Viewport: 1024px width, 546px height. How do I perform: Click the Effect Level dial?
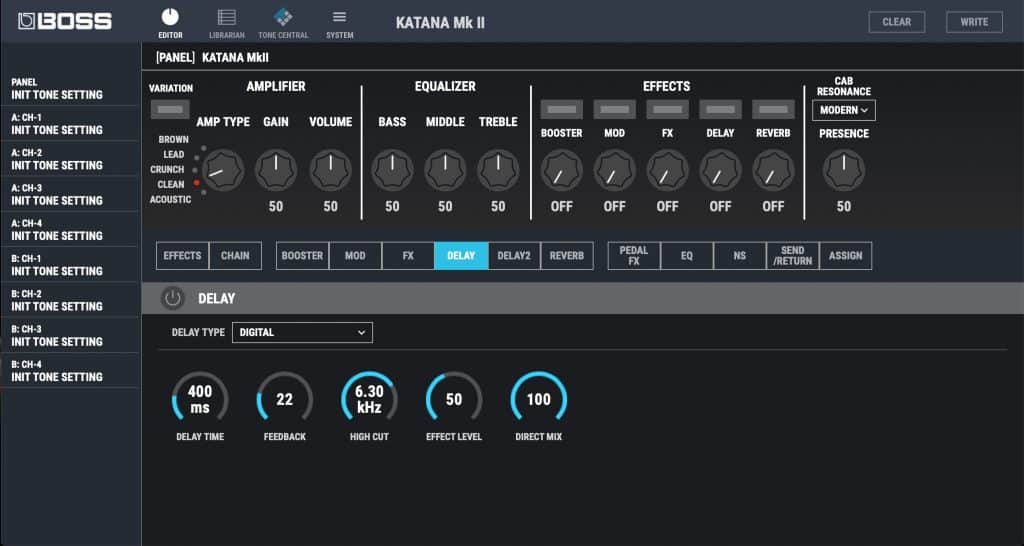pyautogui.click(x=454, y=399)
